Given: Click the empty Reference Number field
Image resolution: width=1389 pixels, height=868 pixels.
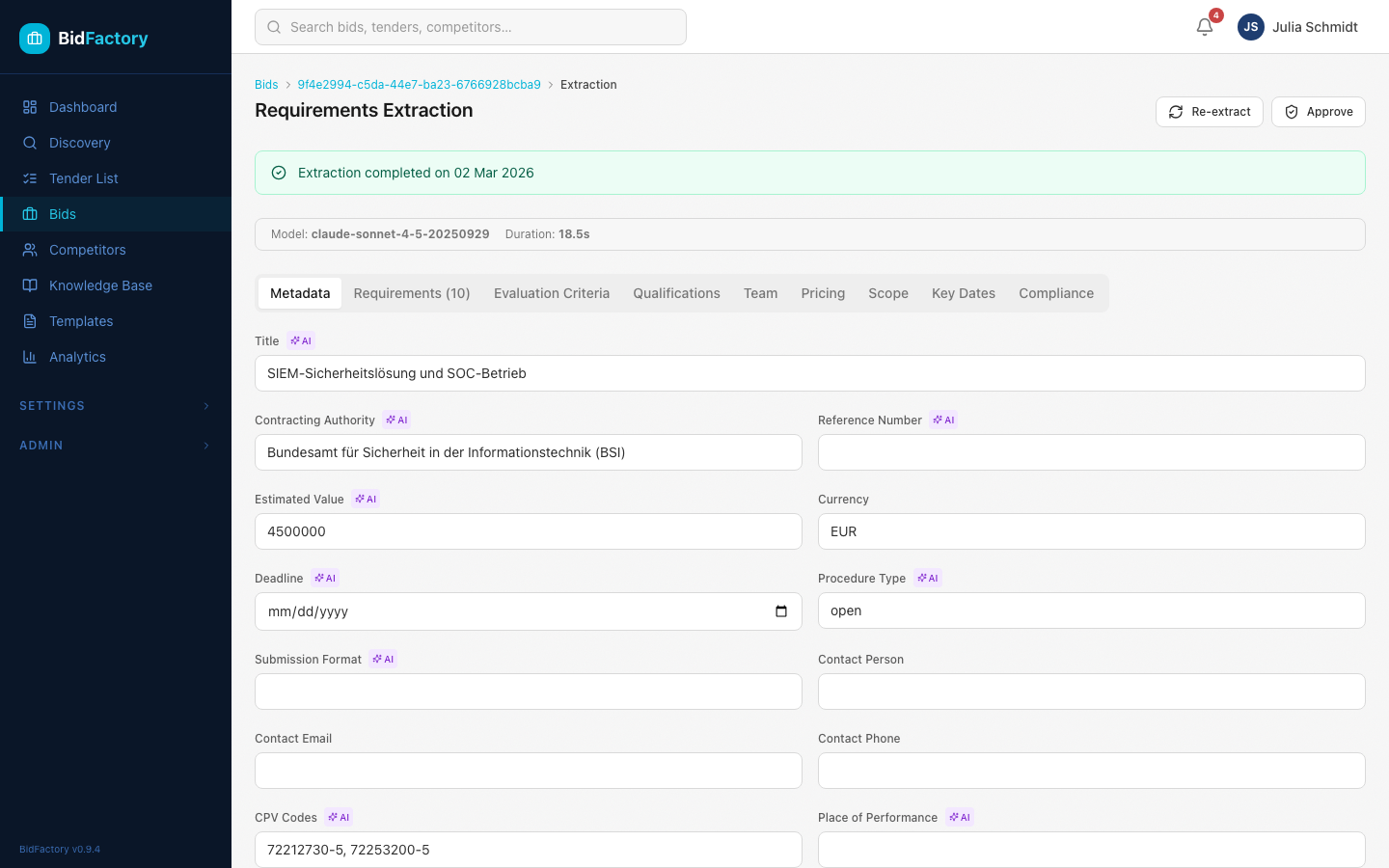Looking at the screenshot, I should coord(1092,452).
